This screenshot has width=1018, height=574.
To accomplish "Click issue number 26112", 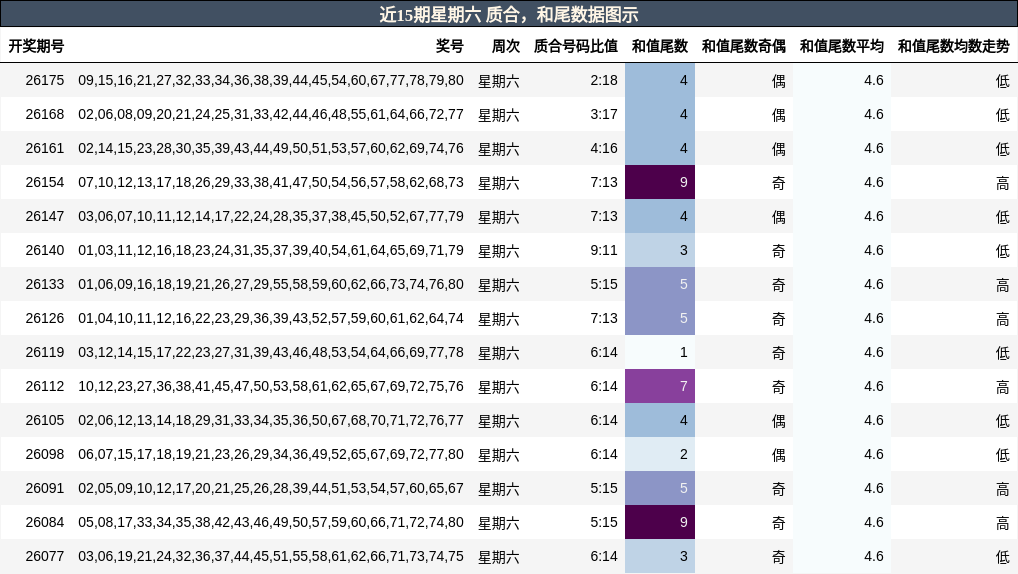I will [45, 386].
